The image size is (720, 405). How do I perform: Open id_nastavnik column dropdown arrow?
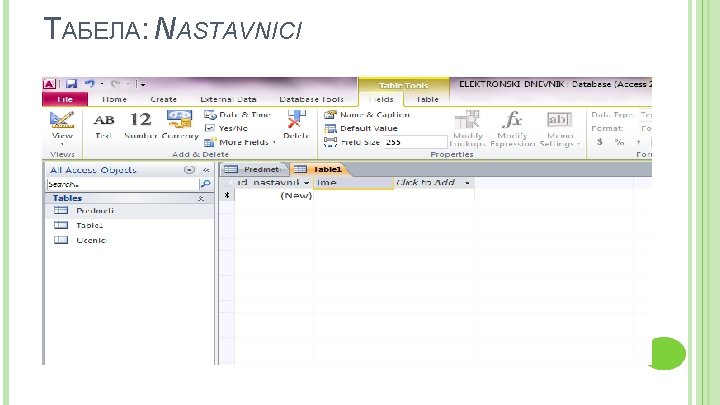click(306, 183)
